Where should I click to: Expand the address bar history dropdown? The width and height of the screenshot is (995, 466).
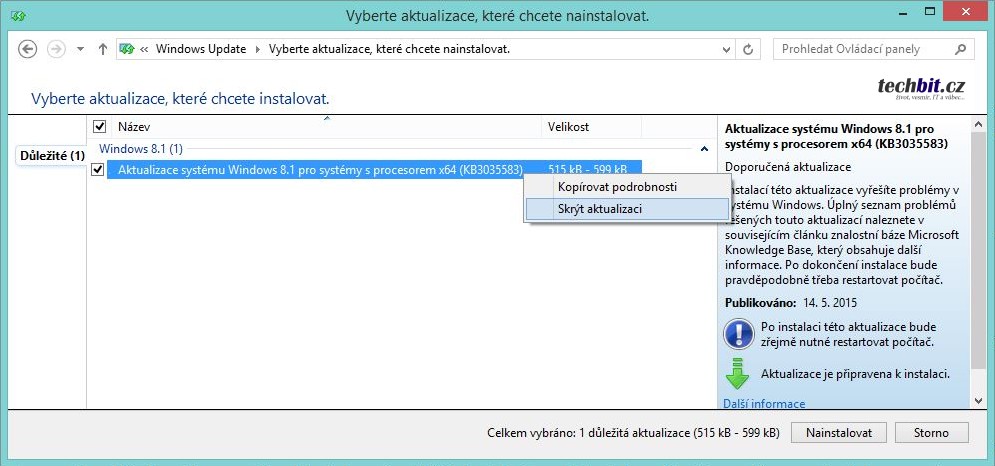tap(727, 50)
